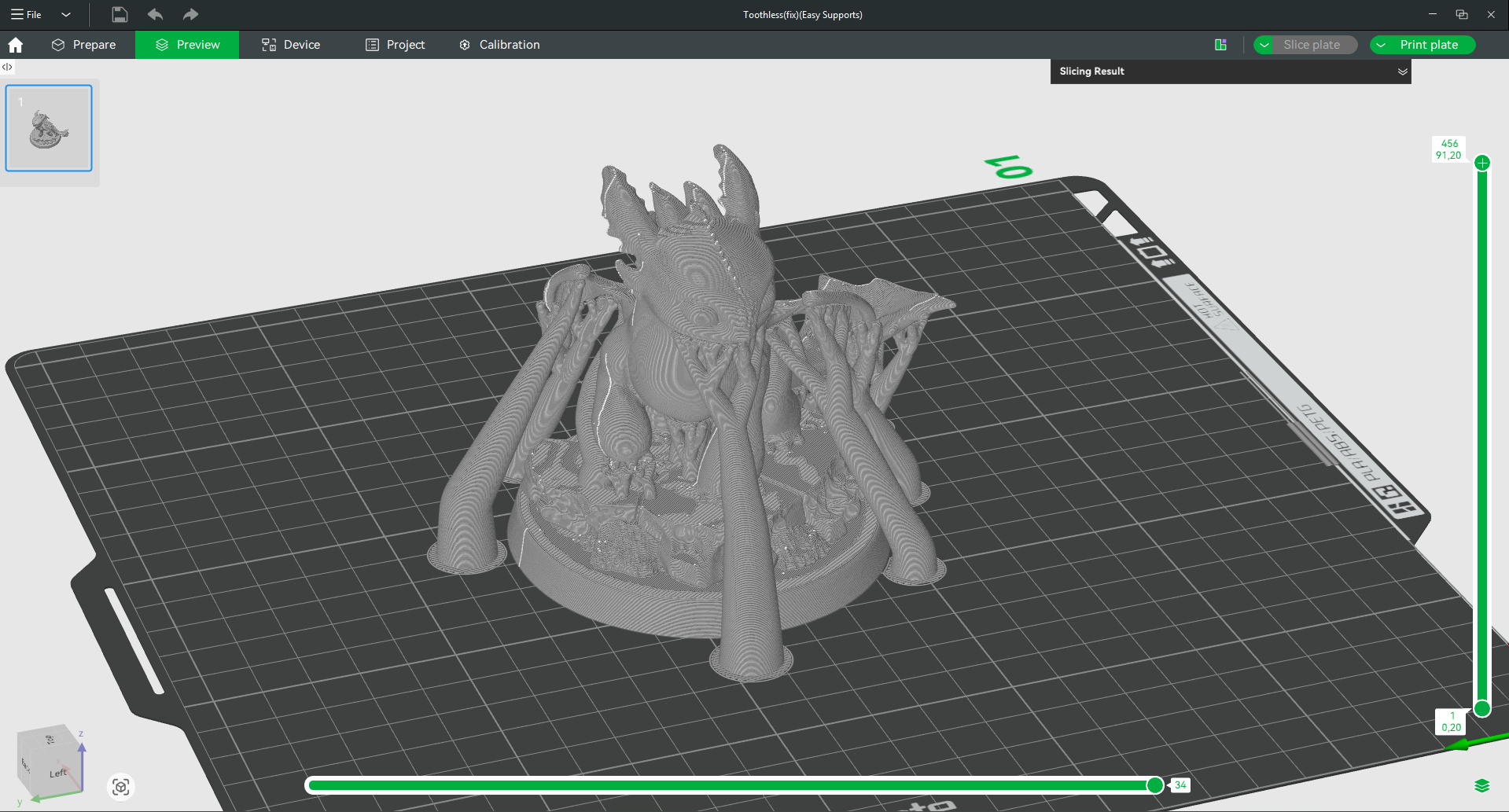Click the layer 1 0,20 label
The height and width of the screenshot is (812, 1509).
(1451, 722)
